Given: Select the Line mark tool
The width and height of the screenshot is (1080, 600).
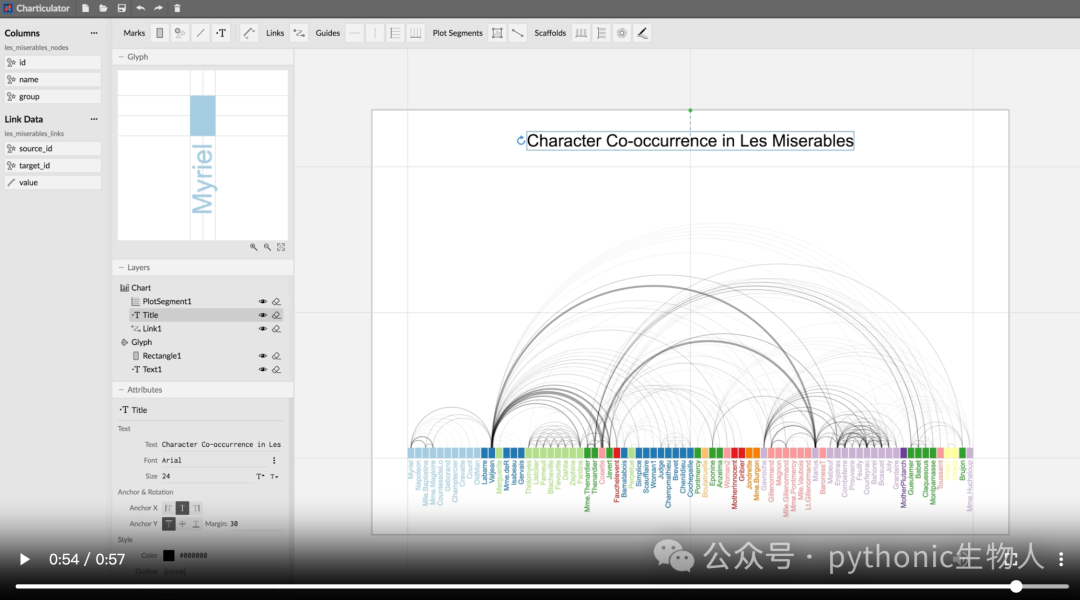Looking at the screenshot, I should (x=200, y=33).
